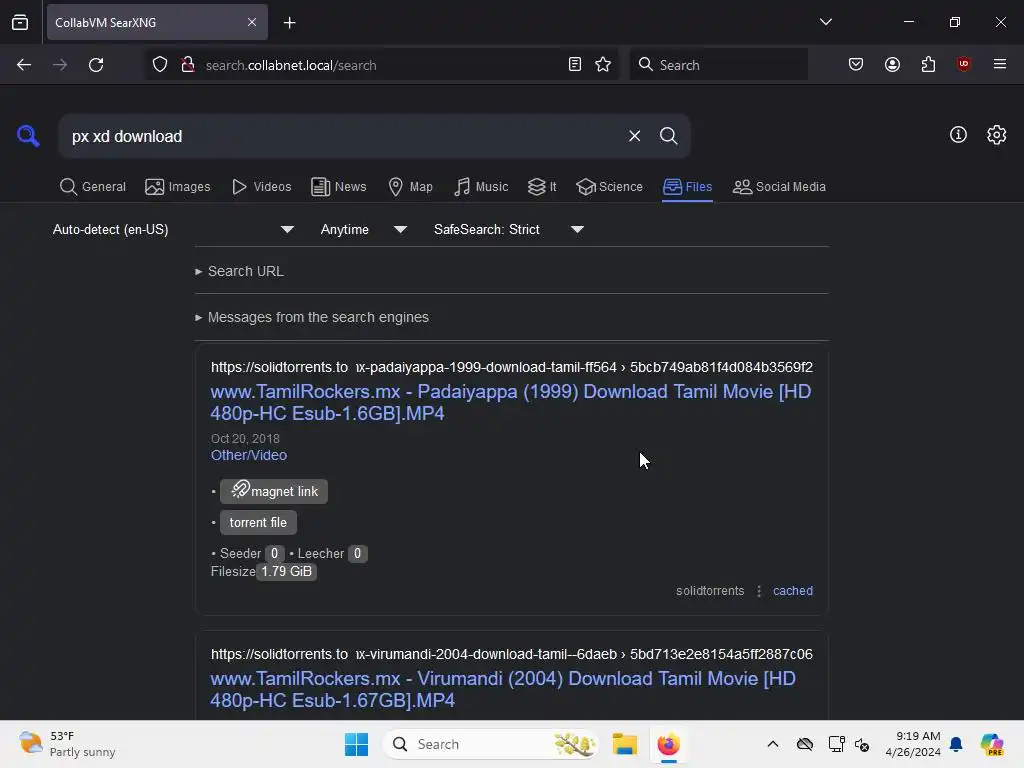Screen dimensions: 1024x768
Task: Click the solidtorrents engine label
Action: [x=710, y=590]
